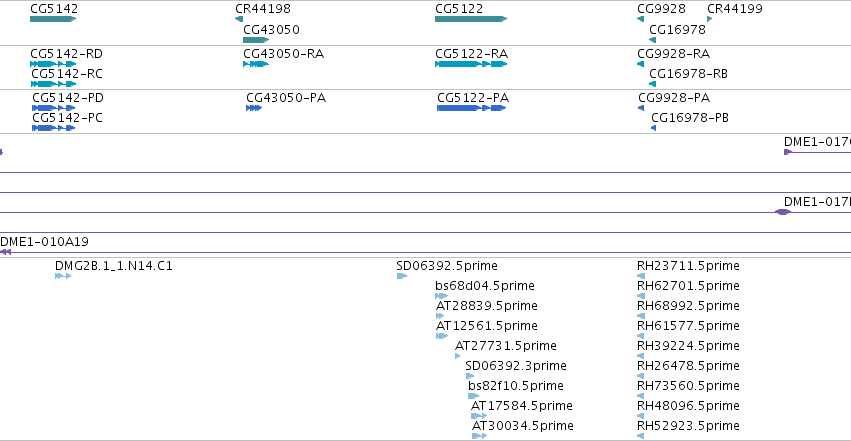Select EST RH62701.5prime label
This screenshot has height=441, width=851.
coord(688,286)
